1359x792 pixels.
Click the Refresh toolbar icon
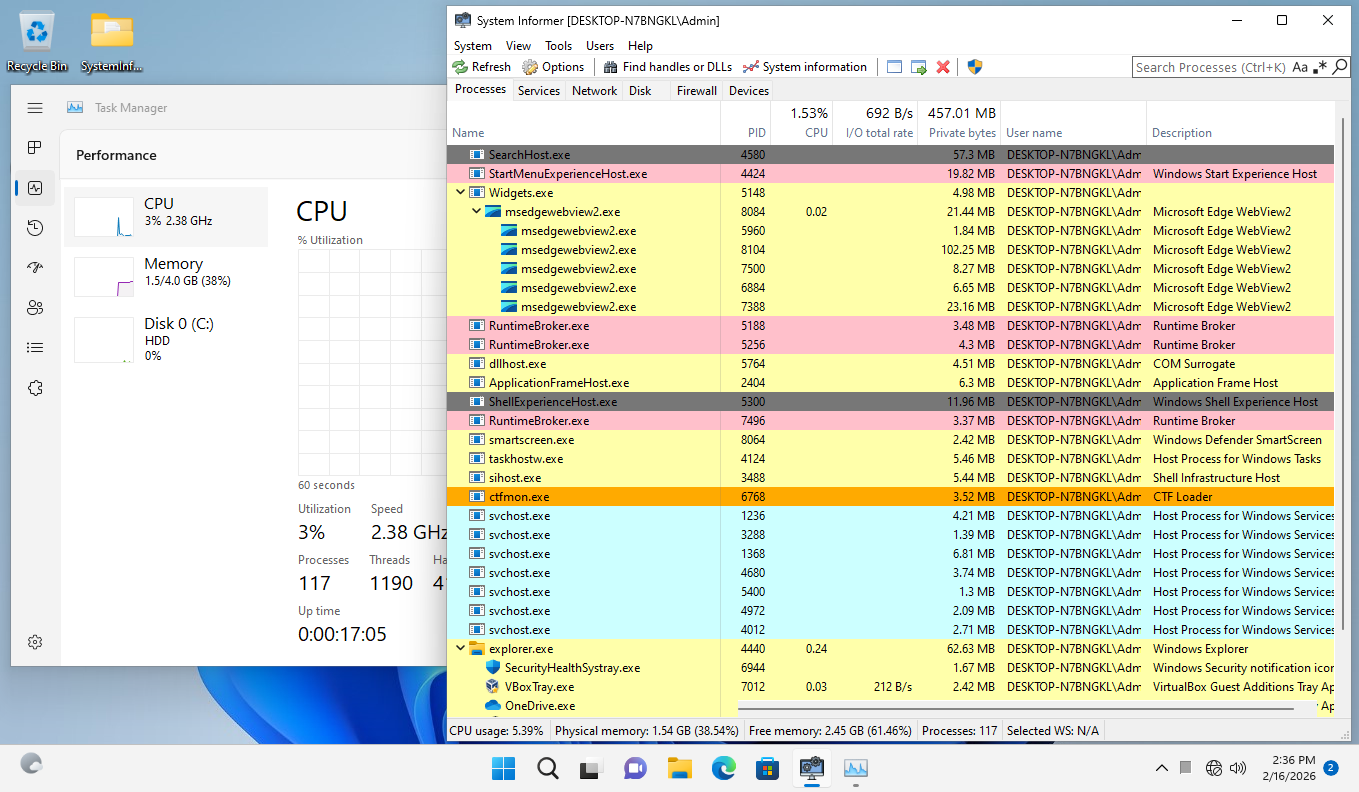click(460, 67)
